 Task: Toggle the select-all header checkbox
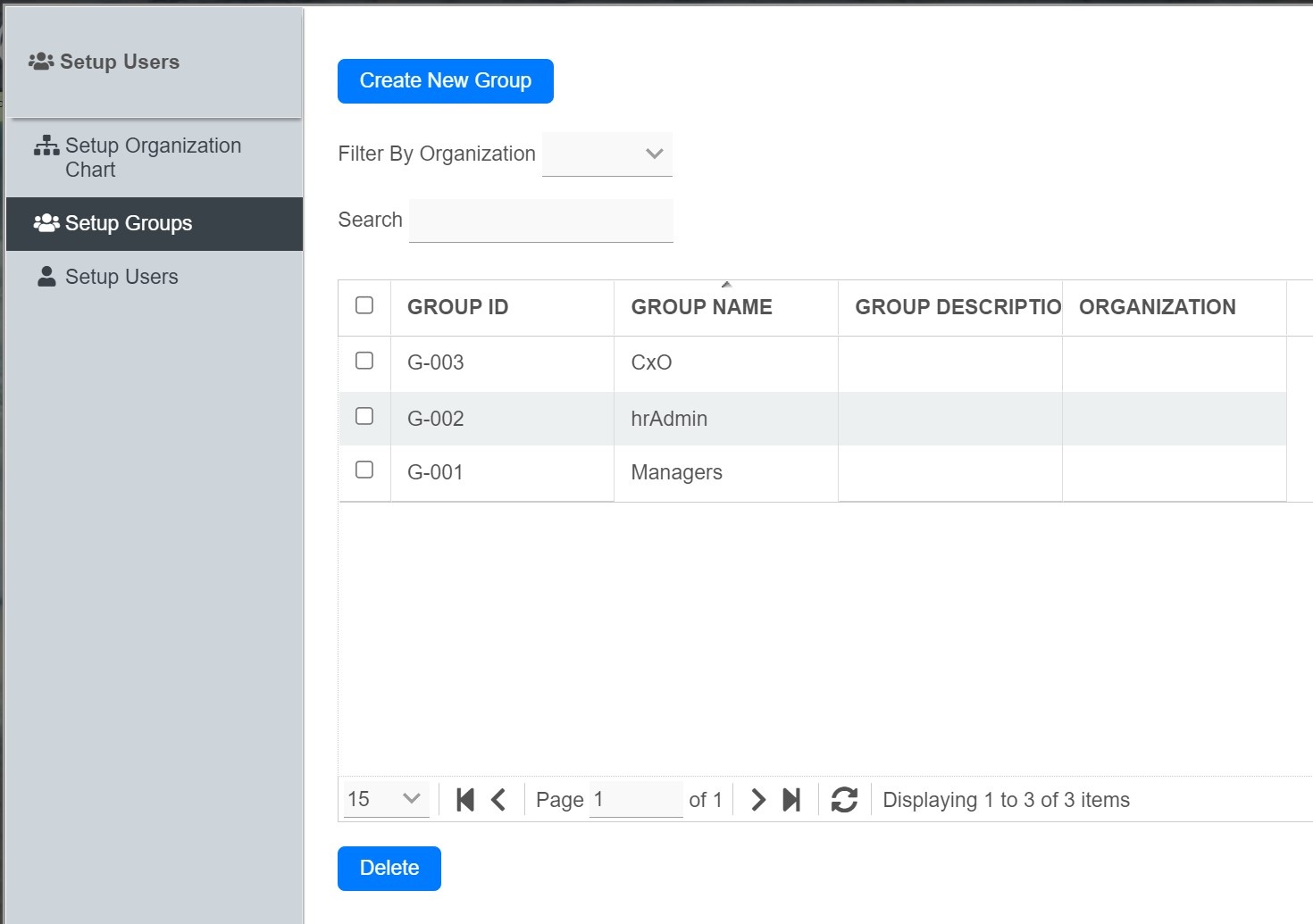364,305
